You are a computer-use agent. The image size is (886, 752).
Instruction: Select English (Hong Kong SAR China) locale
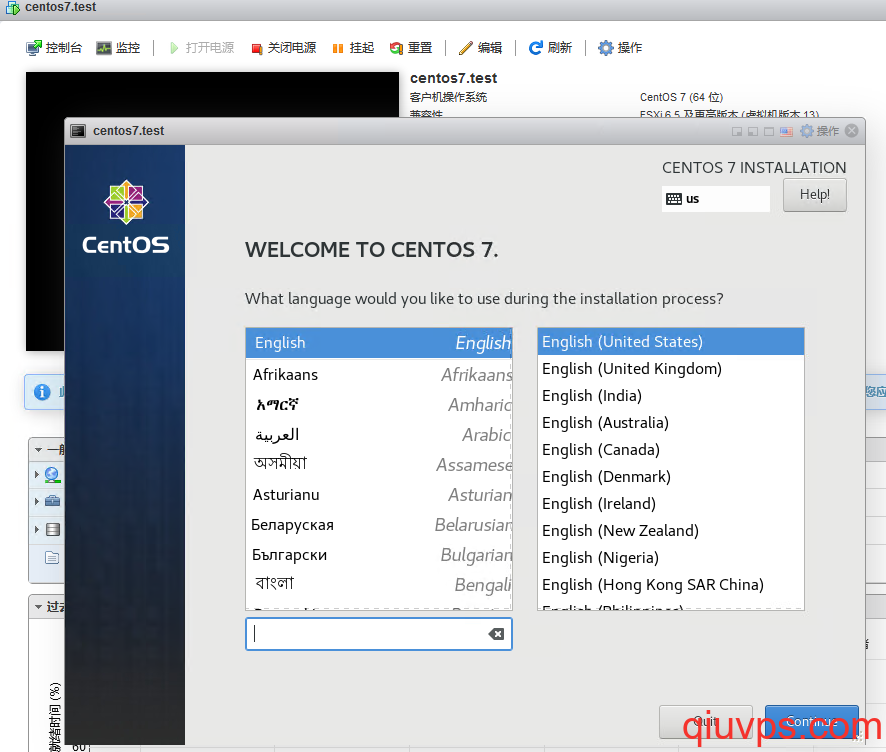click(x=671, y=585)
